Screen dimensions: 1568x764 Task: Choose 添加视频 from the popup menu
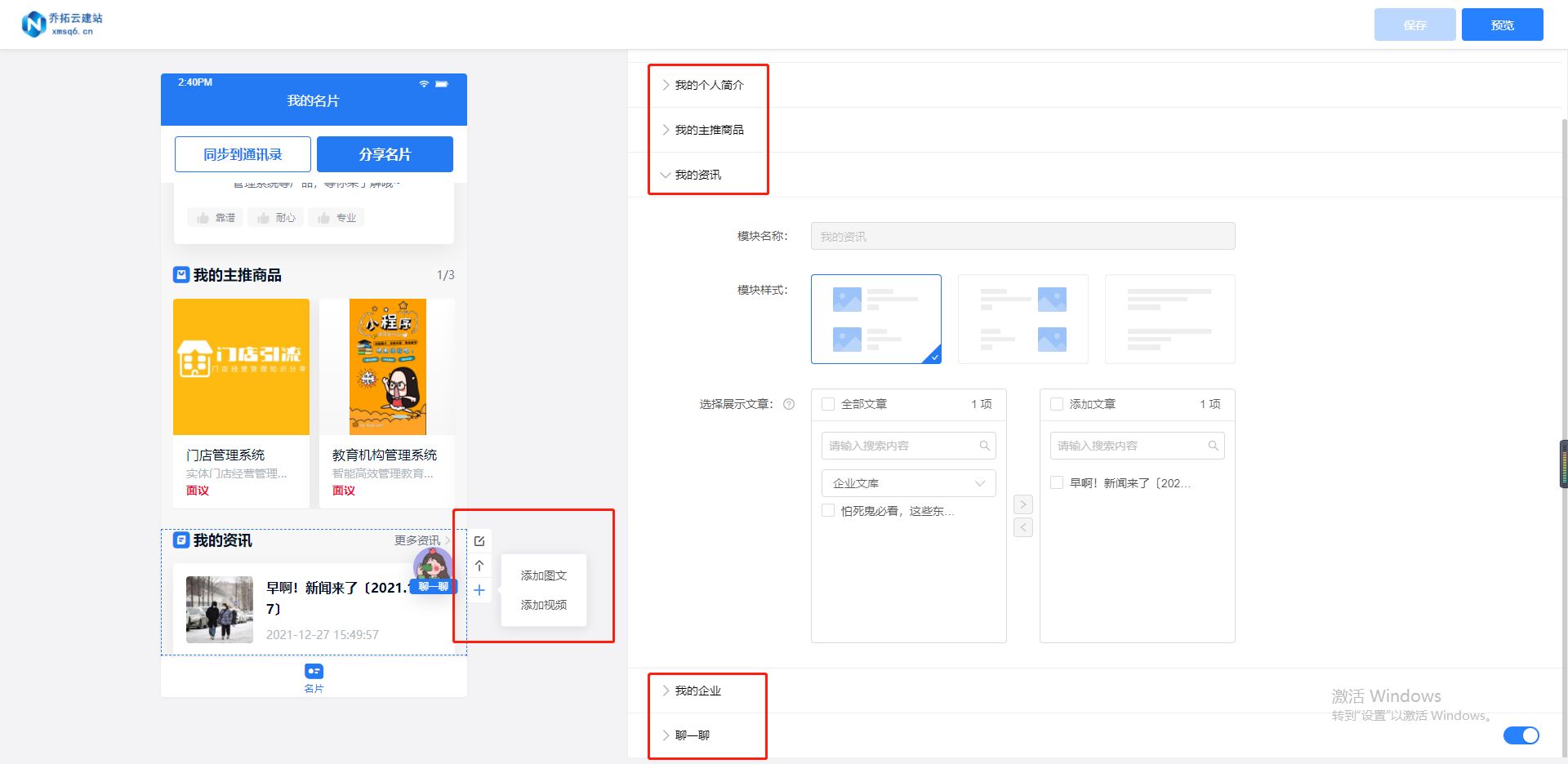(544, 605)
